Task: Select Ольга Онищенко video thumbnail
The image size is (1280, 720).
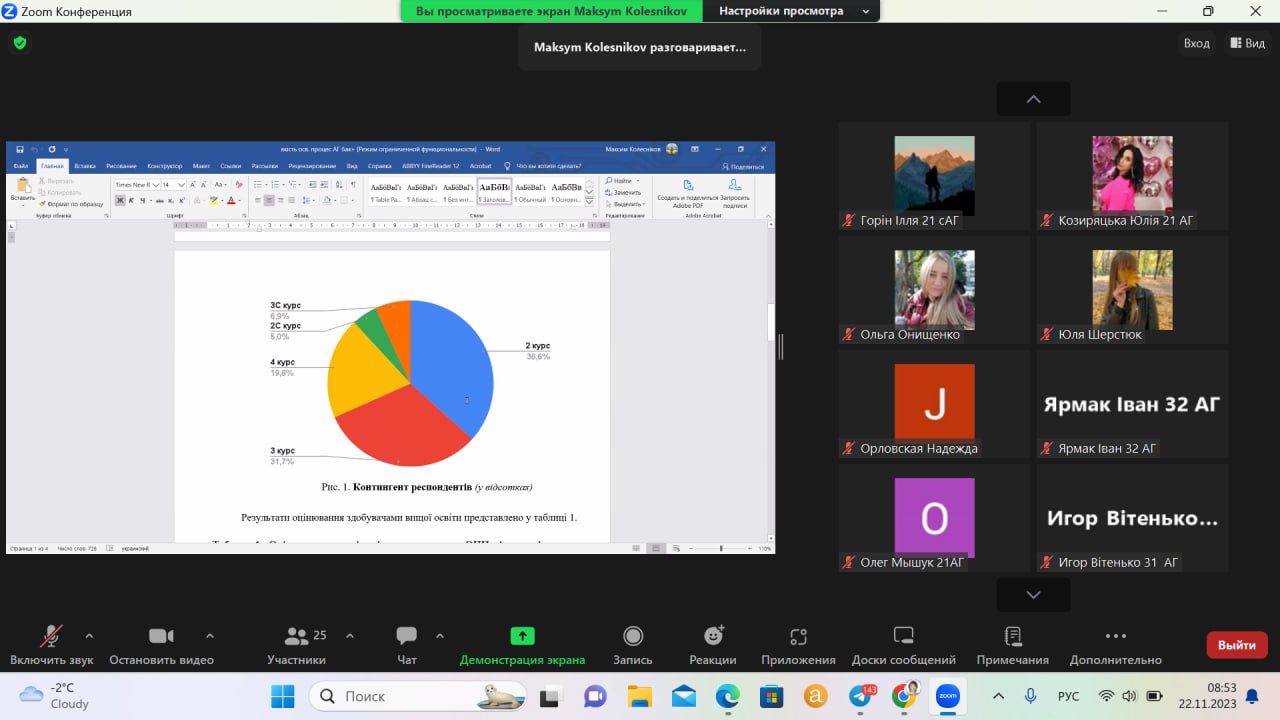Action: (934, 290)
